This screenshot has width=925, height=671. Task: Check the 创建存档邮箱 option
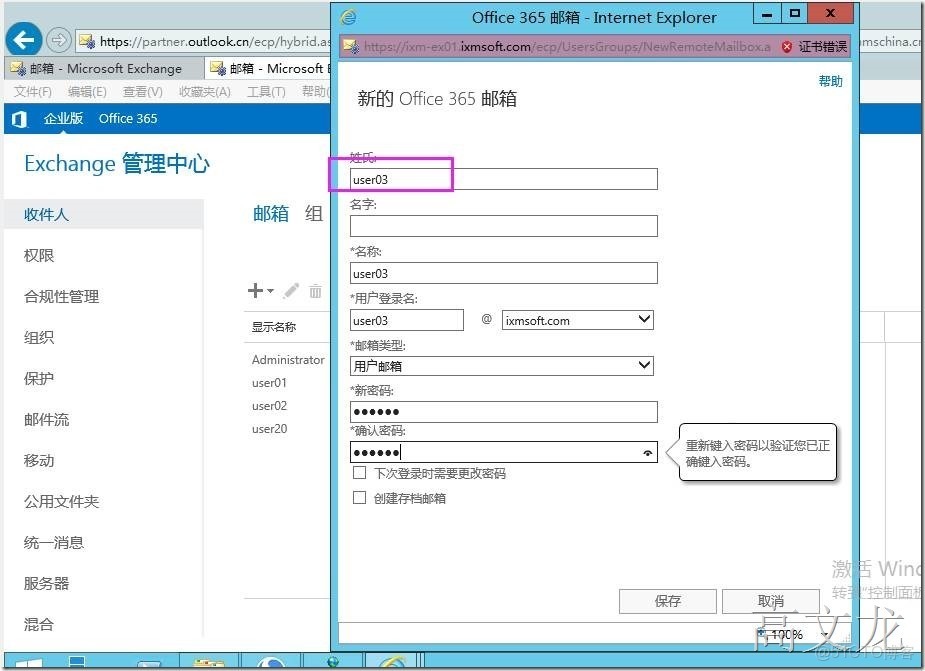(358, 497)
